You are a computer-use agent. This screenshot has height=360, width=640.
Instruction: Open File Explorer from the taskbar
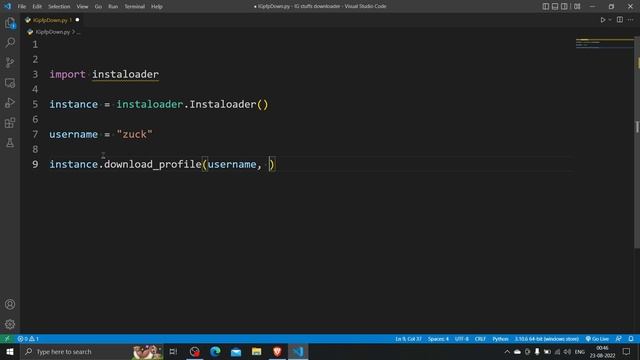pyautogui.click(x=256, y=352)
